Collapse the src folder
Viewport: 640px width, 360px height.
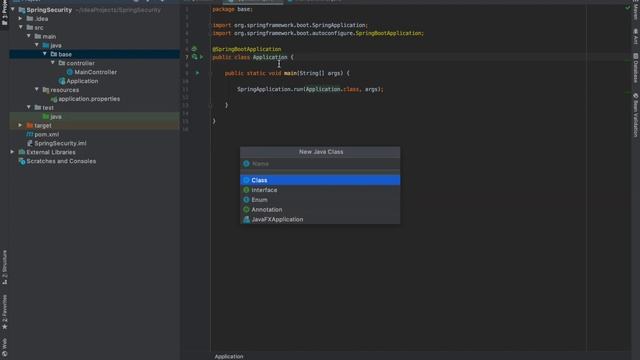tap(20, 27)
